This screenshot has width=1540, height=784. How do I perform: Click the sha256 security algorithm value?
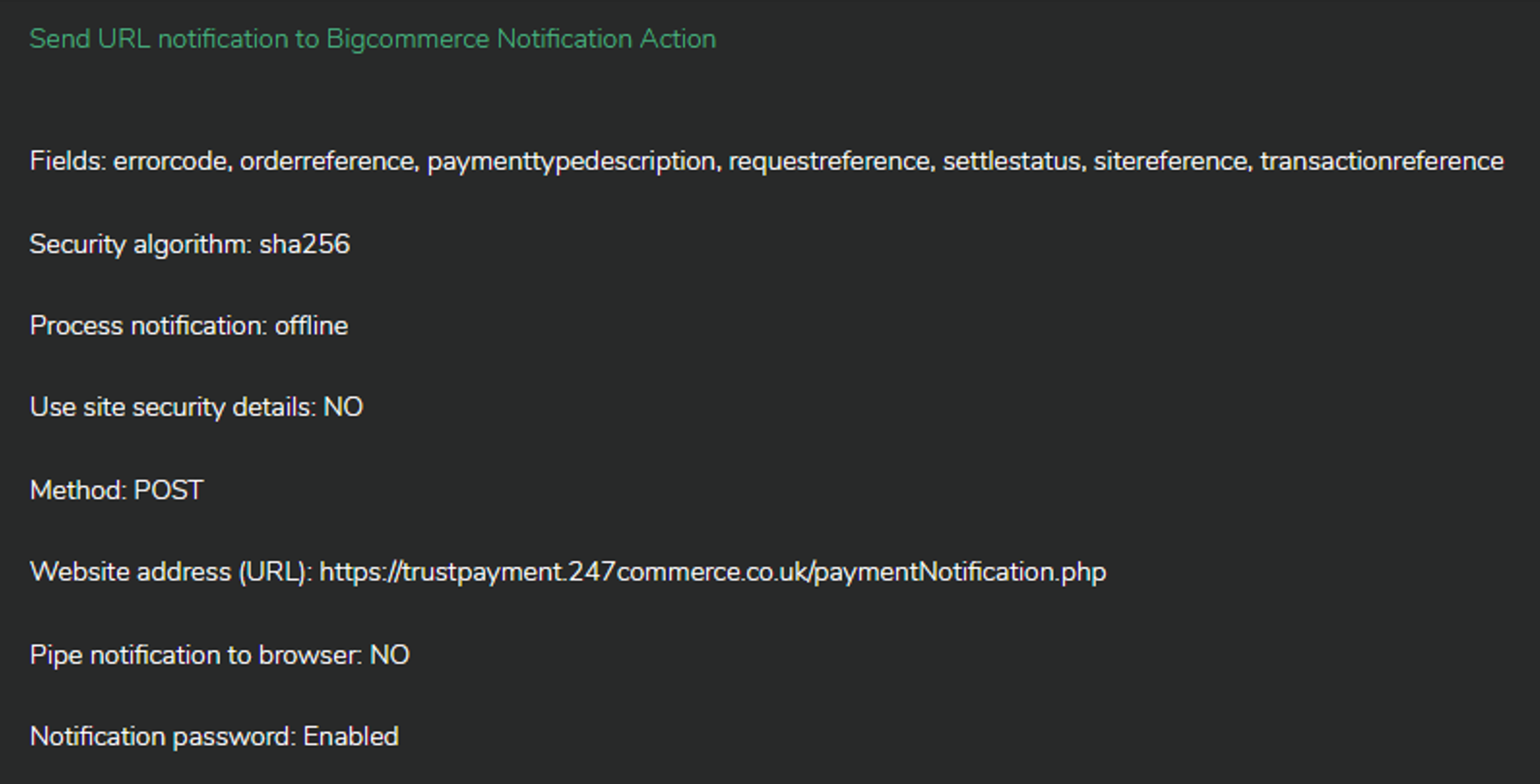[x=304, y=245]
